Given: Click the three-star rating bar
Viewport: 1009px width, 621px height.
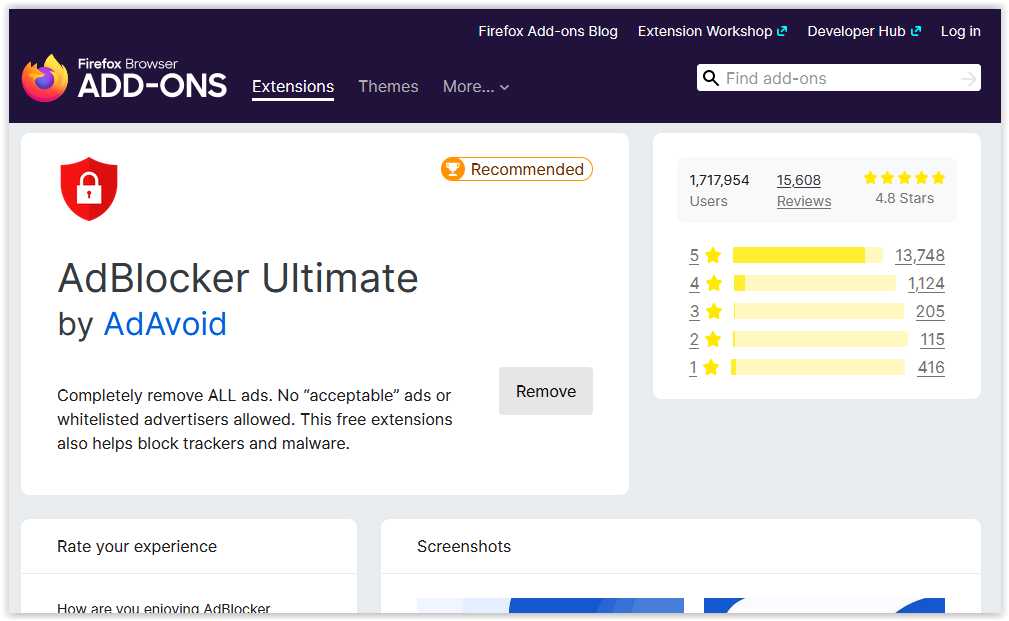Looking at the screenshot, I should [x=819, y=311].
